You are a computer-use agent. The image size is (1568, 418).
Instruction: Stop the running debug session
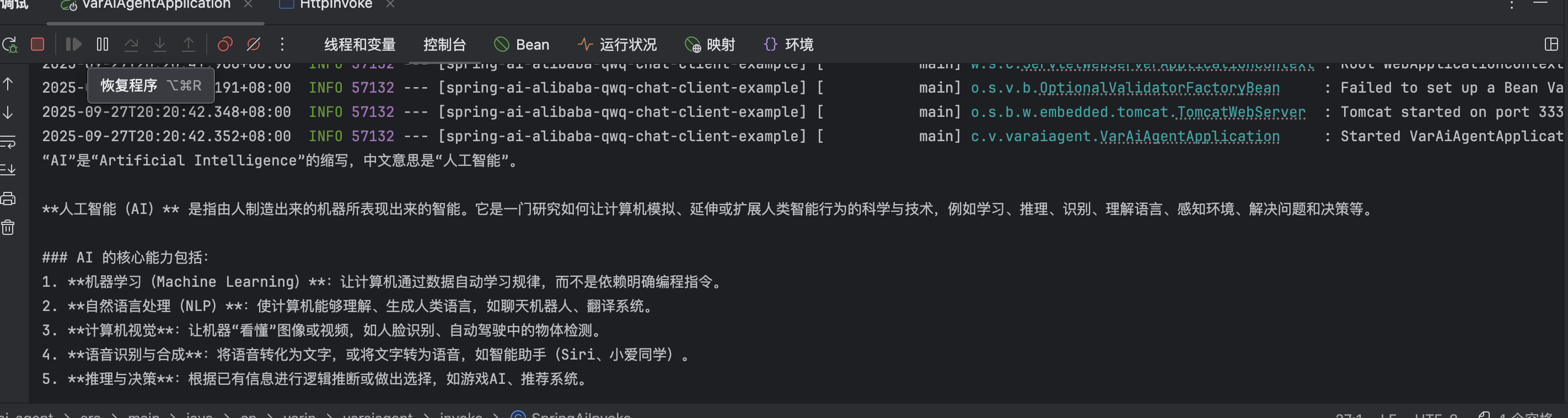[37, 45]
